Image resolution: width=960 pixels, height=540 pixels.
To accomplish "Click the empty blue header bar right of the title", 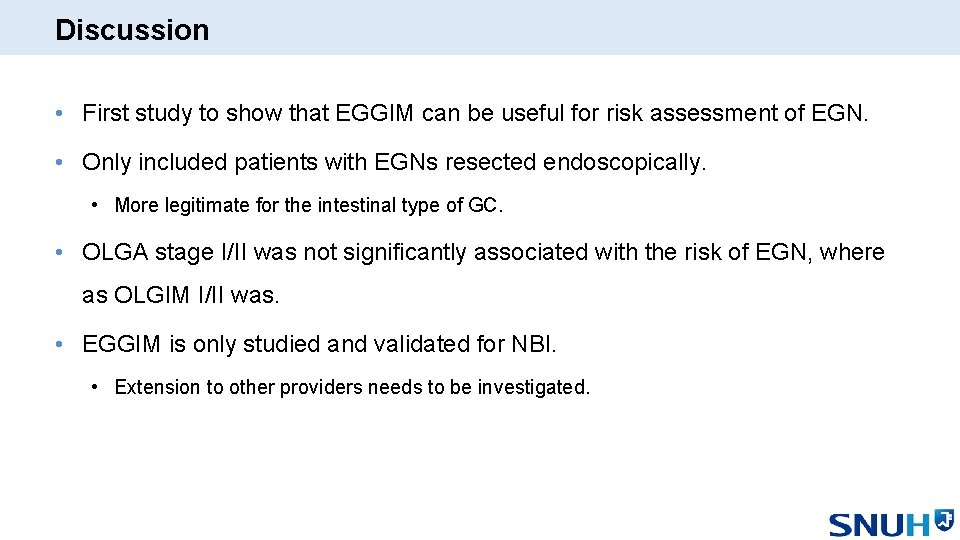I will (600, 28).
